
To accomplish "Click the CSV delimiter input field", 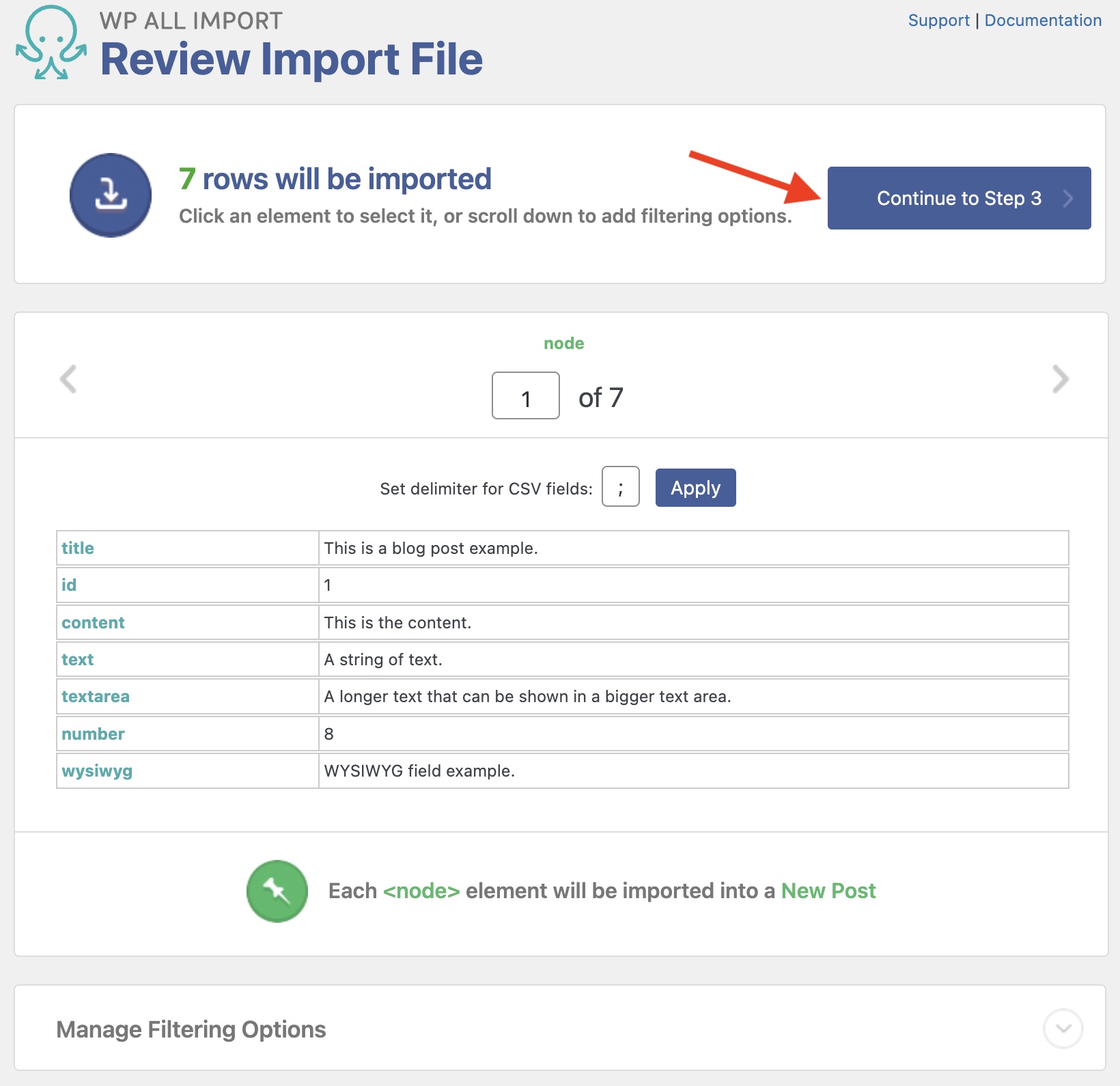I will (620, 487).
